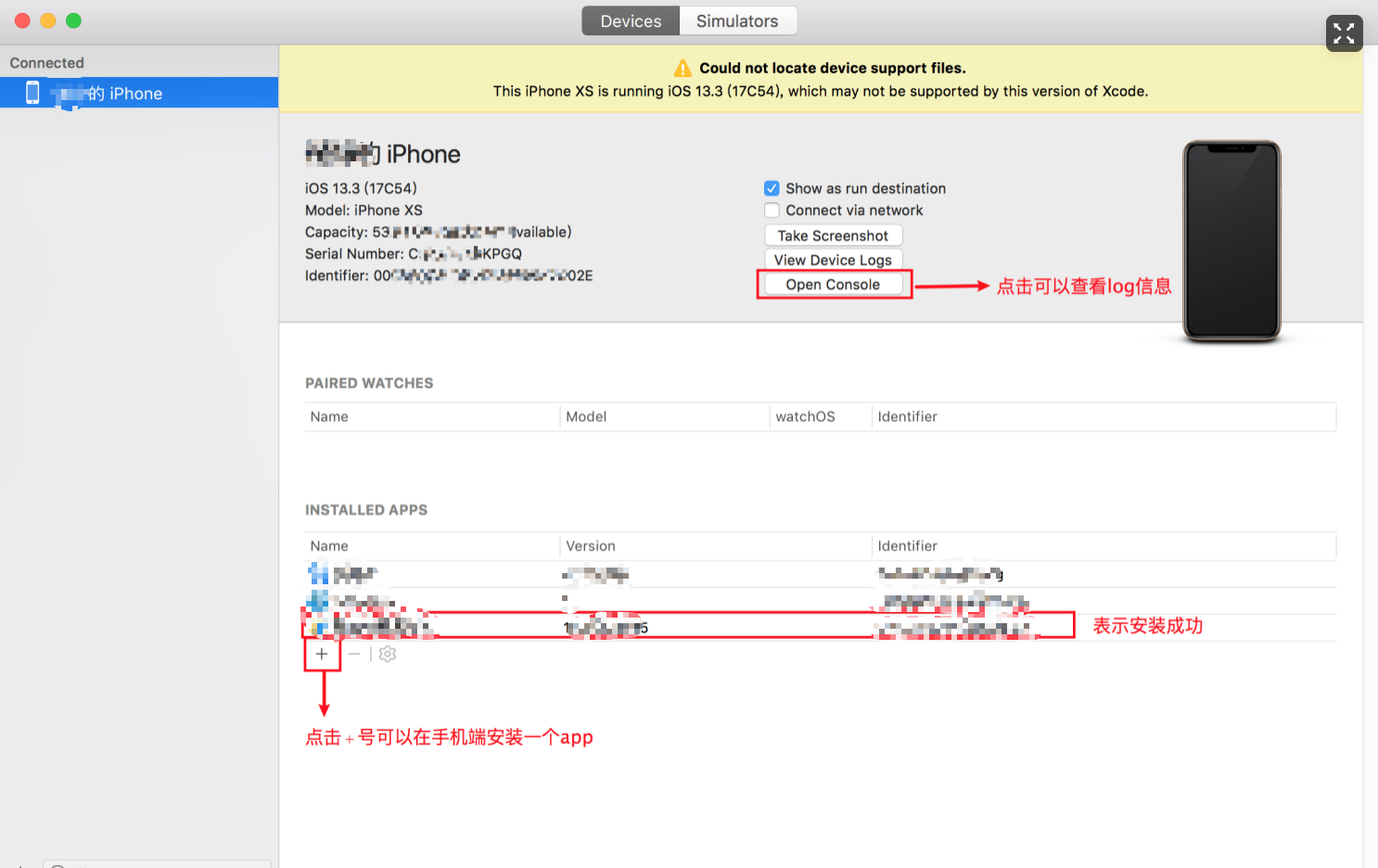Click the Model column header in Paired Watches

[x=586, y=417]
